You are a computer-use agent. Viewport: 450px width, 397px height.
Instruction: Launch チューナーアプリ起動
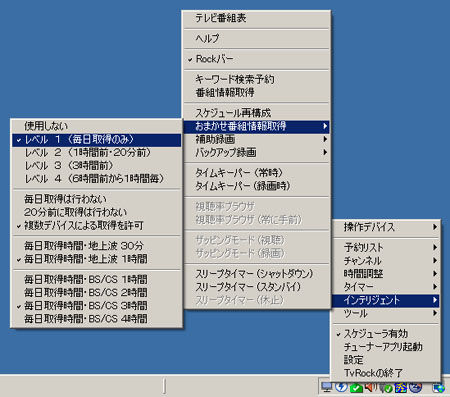[x=385, y=347]
